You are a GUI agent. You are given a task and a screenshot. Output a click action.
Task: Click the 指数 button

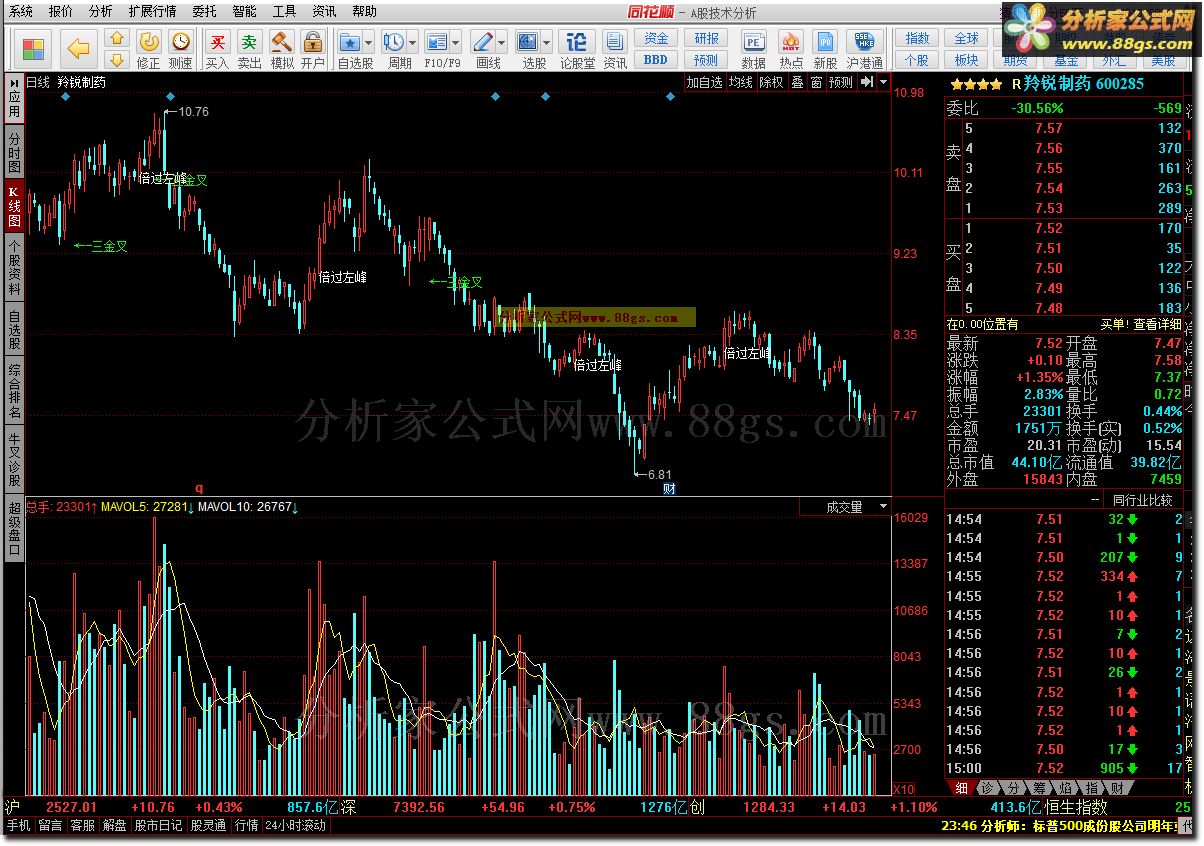tap(917, 38)
